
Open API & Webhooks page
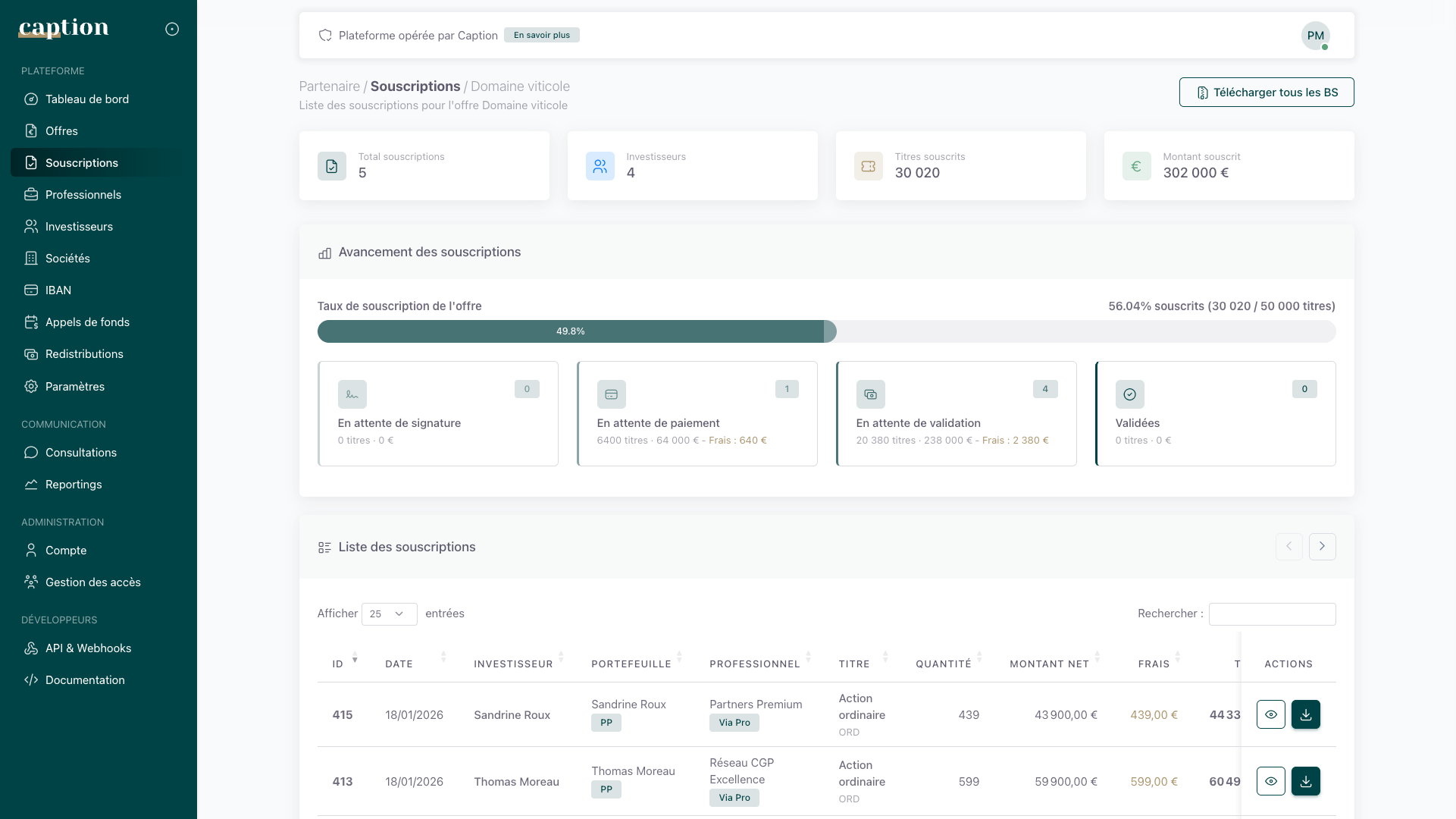[x=88, y=648]
